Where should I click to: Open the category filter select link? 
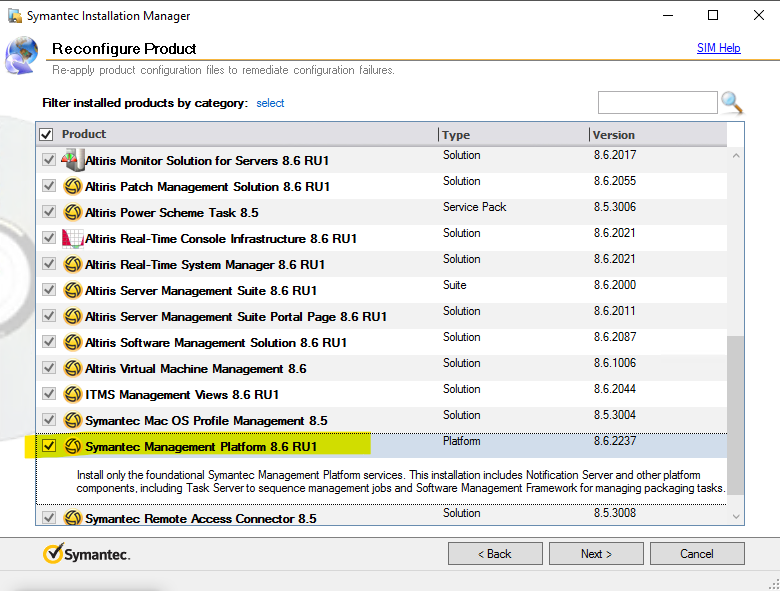(x=270, y=103)
